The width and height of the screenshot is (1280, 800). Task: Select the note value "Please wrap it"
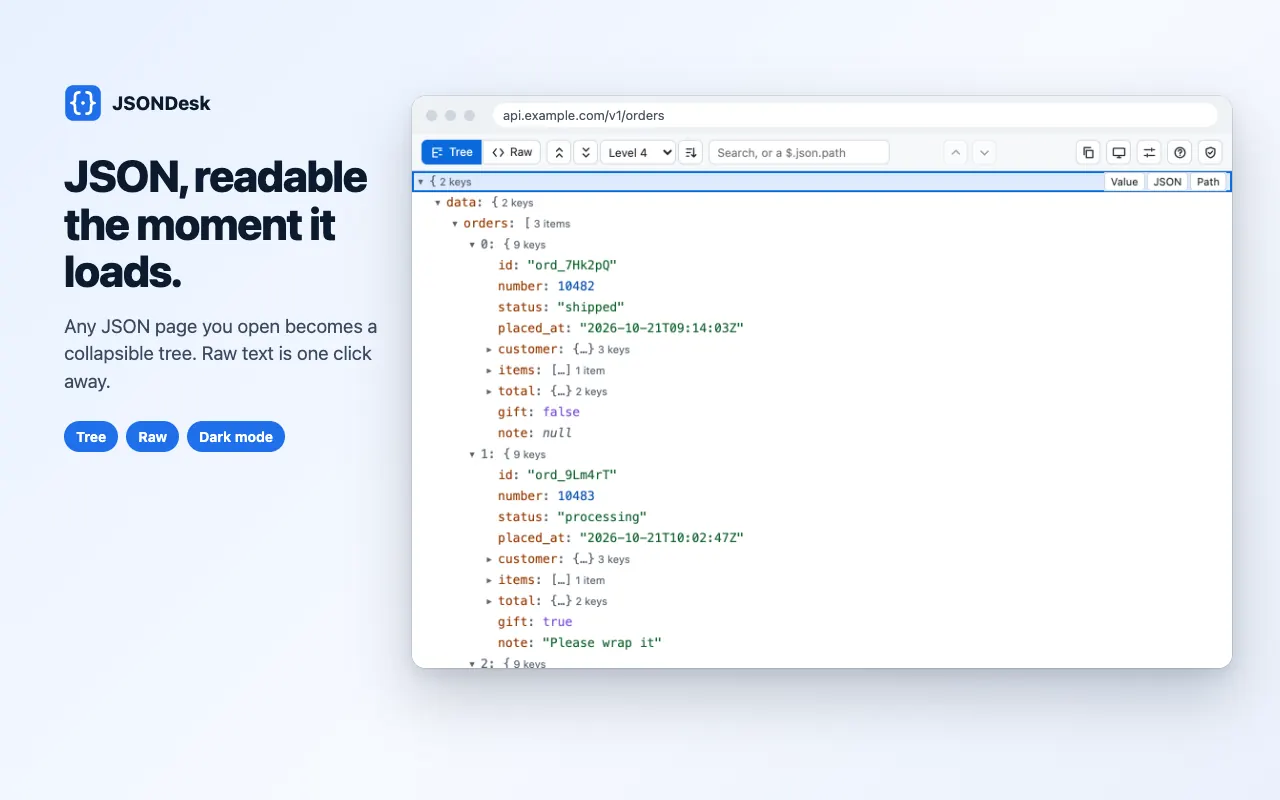pos(603,643)
